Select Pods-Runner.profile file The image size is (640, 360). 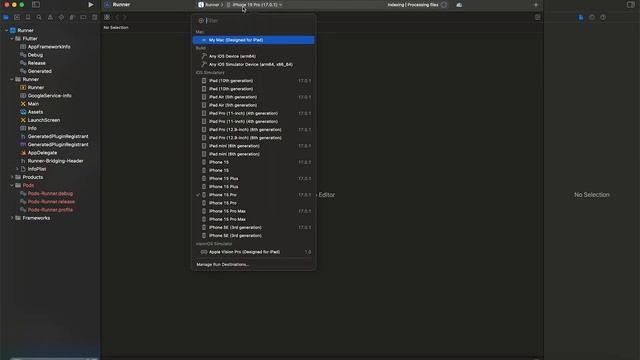coord(50,210)
